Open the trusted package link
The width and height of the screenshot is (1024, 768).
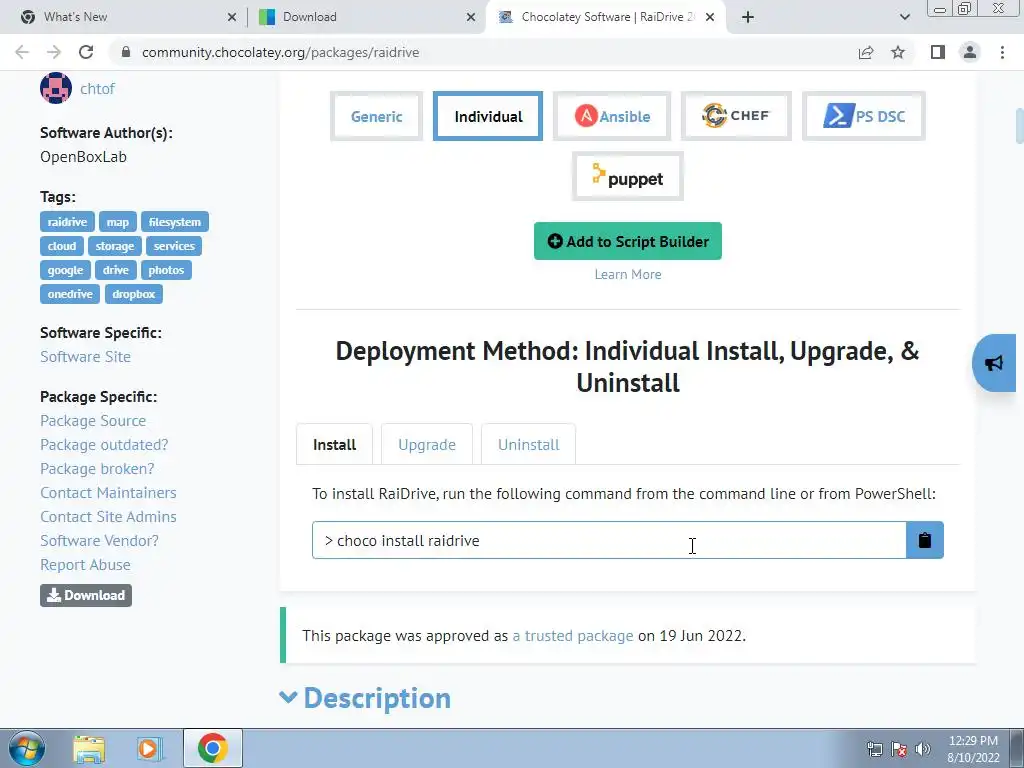pos(573,635)
